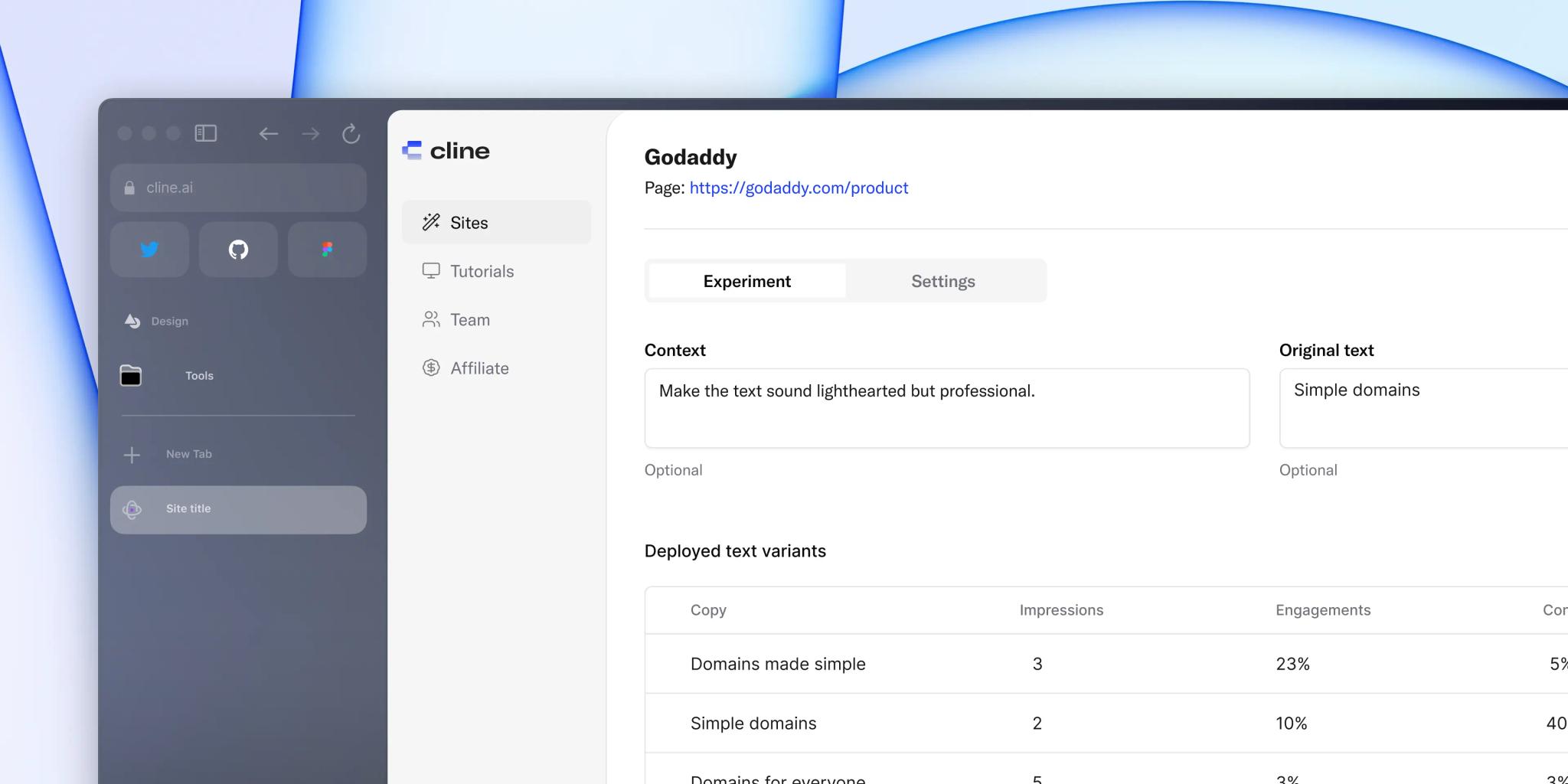Click the Godaddy page heading

(691, 157)
